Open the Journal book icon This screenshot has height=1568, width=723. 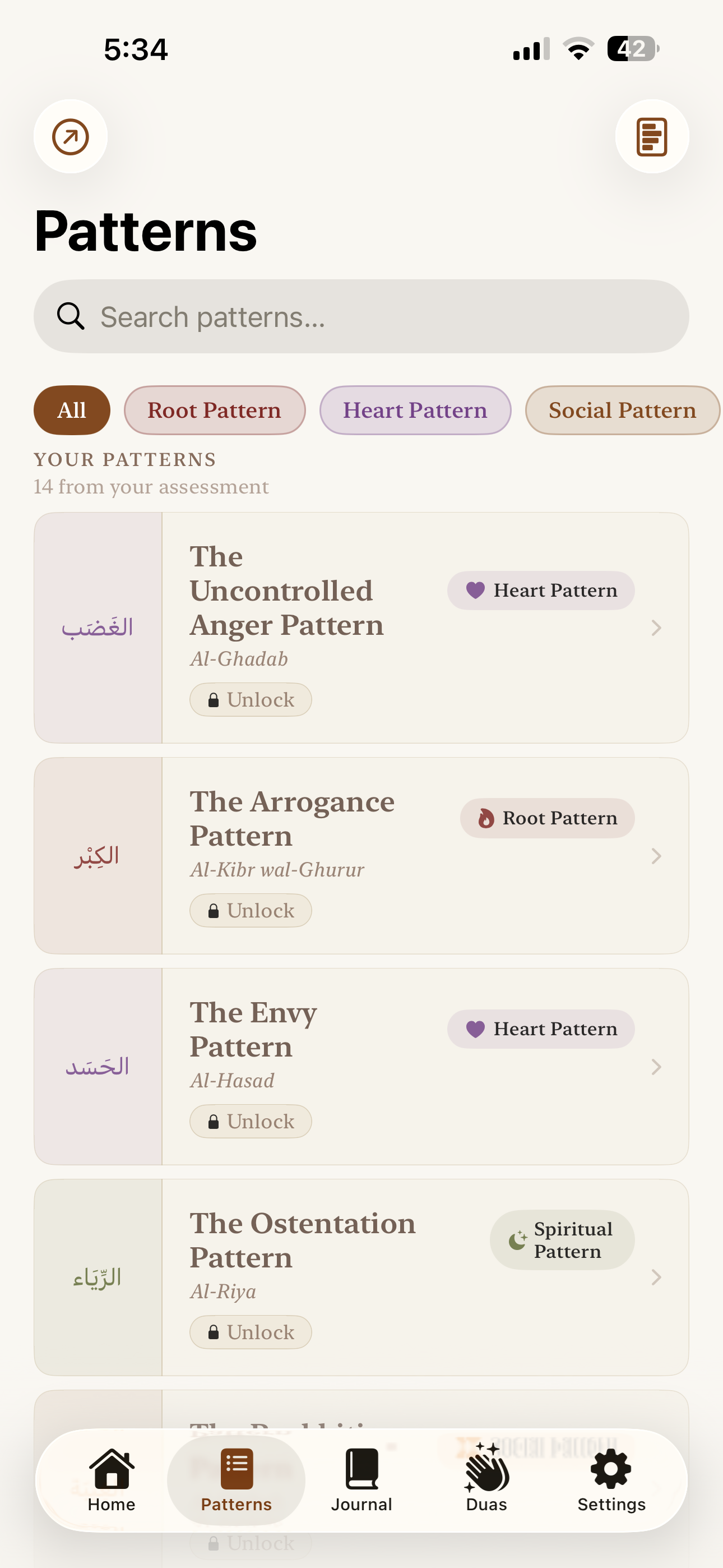point(361,1468)
